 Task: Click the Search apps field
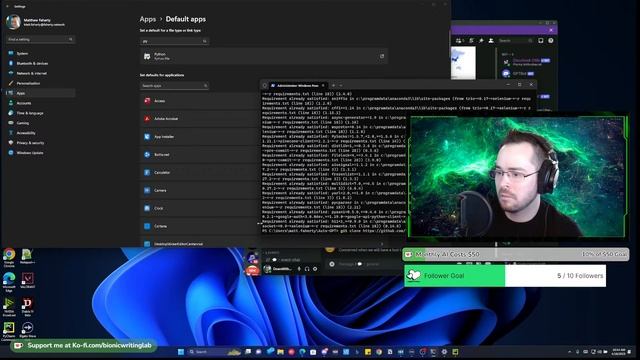click(x=174, y=86)
